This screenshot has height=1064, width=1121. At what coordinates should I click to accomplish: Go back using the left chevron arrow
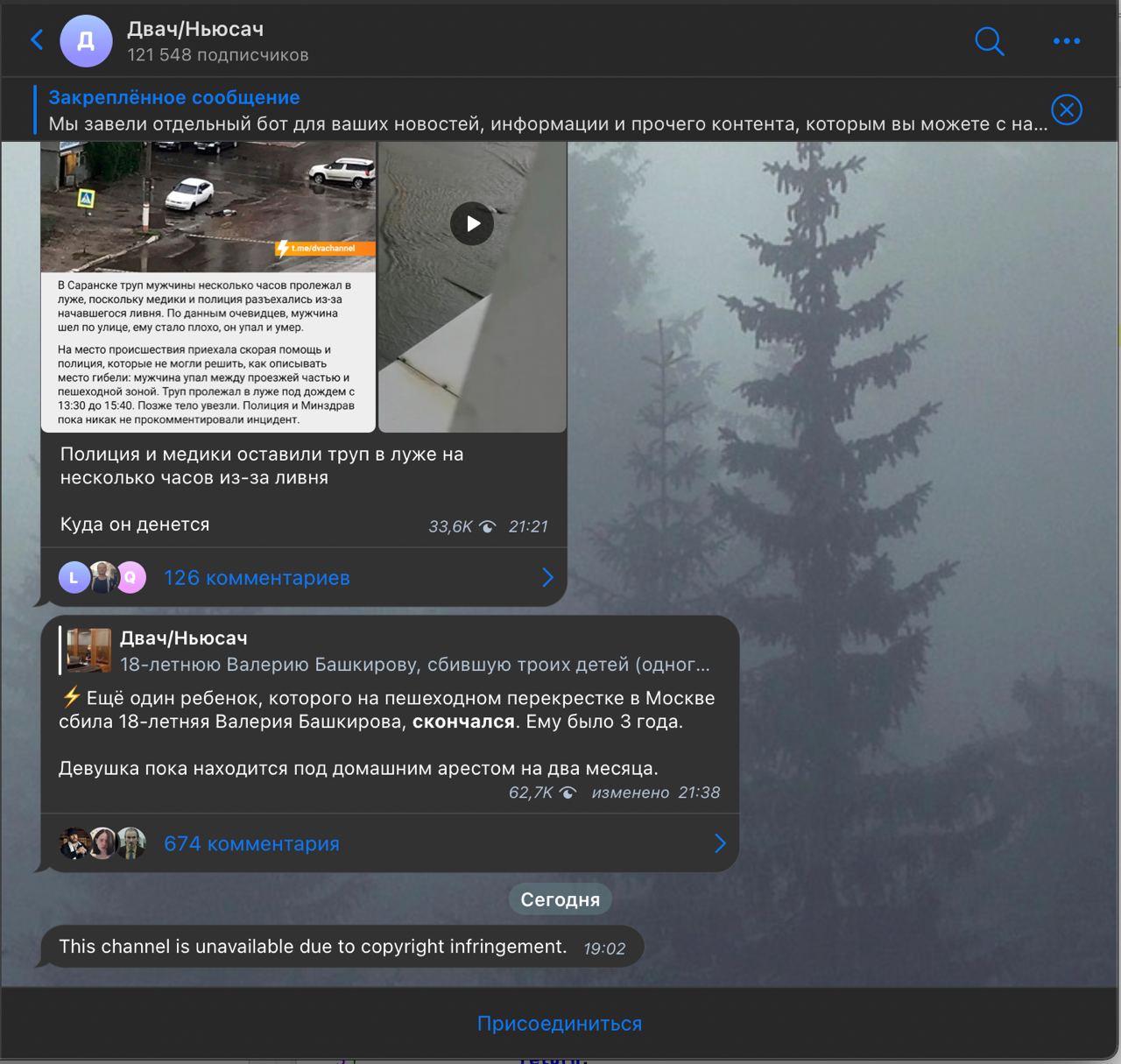pos(37,39)
